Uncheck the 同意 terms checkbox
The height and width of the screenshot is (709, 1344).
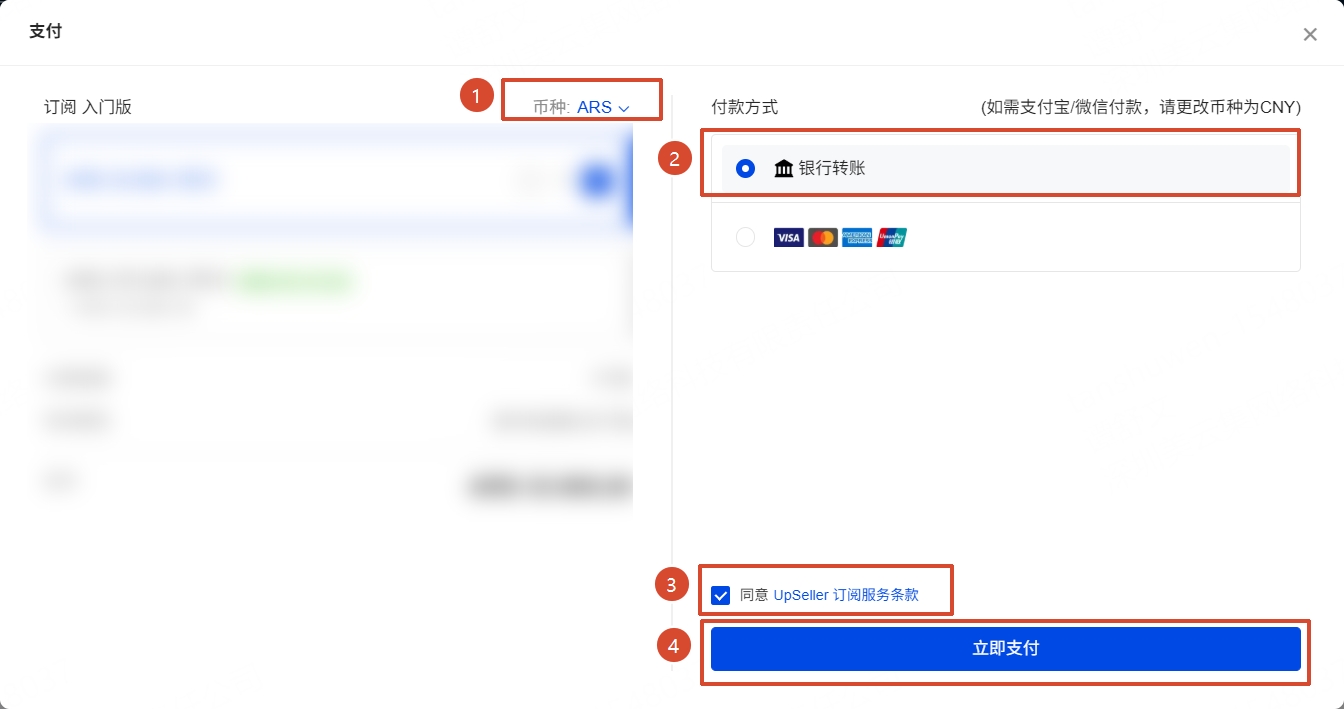point(720,595)
